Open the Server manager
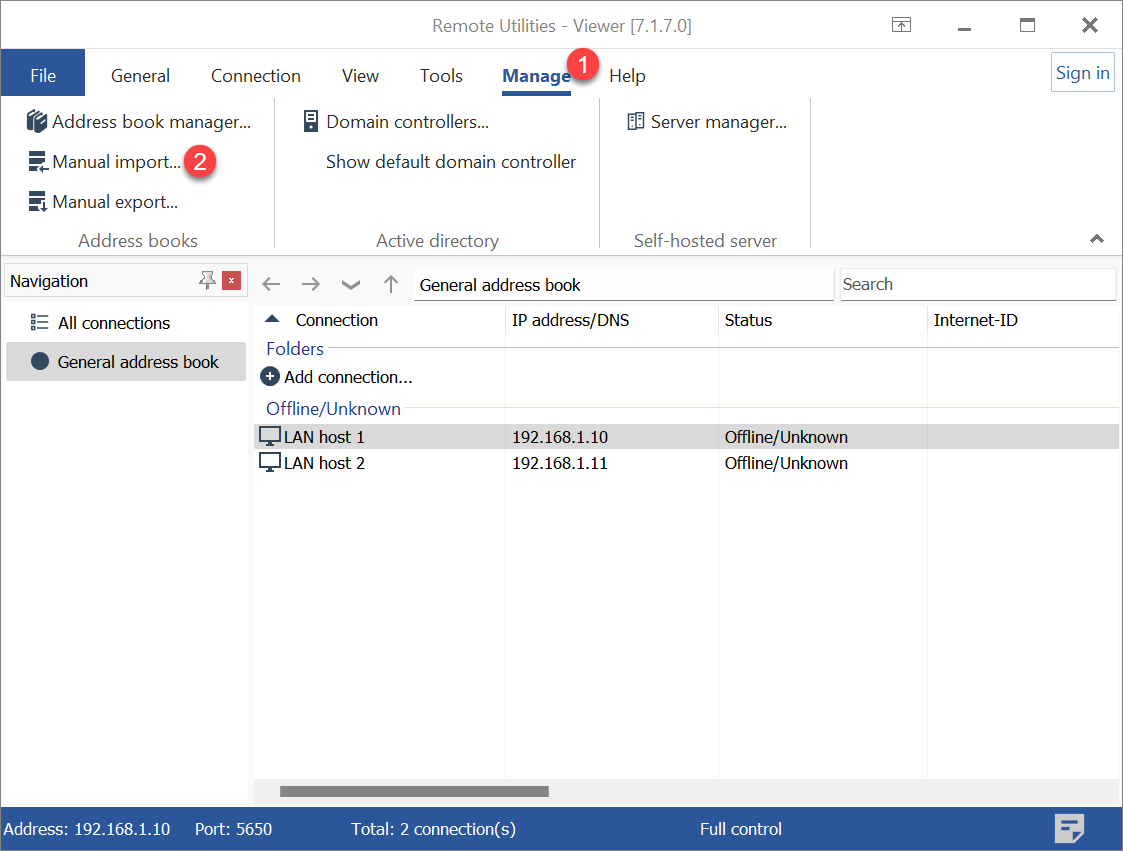 click(x=707, y=122)
